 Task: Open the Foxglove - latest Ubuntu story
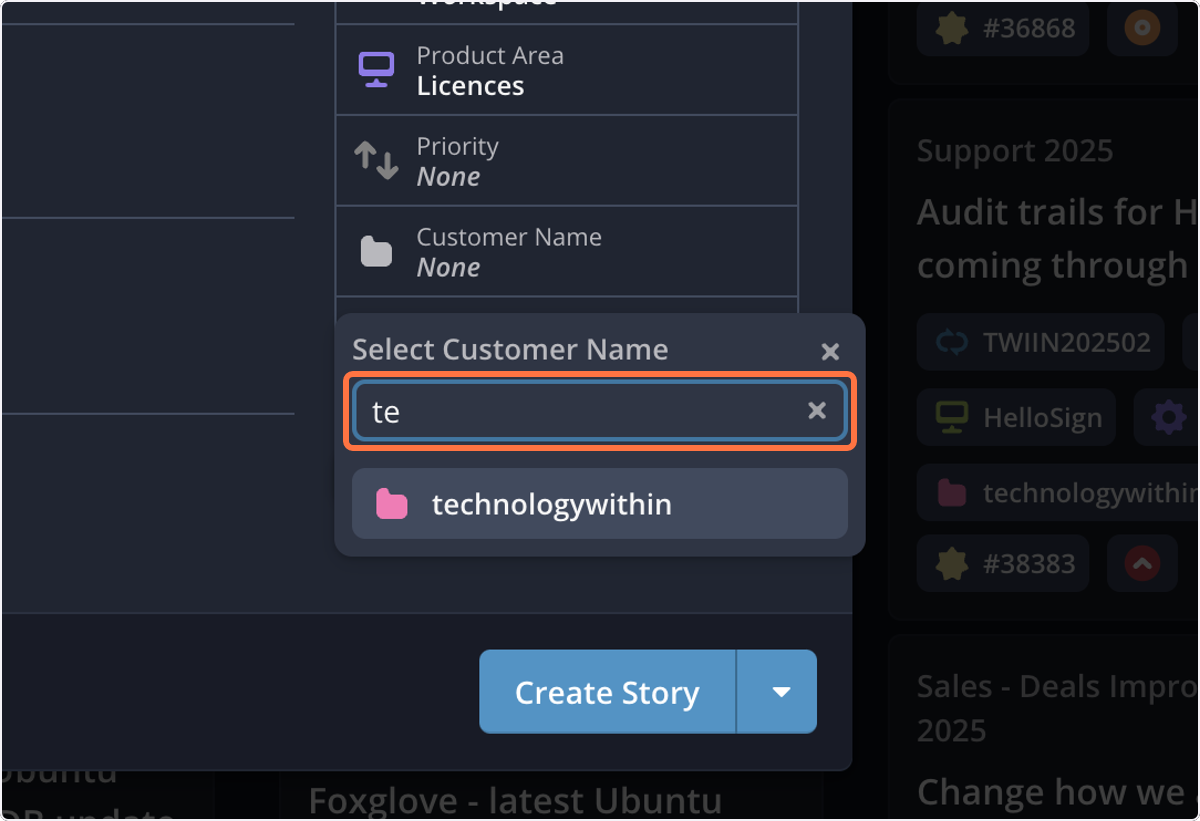[x=515, y=801]
